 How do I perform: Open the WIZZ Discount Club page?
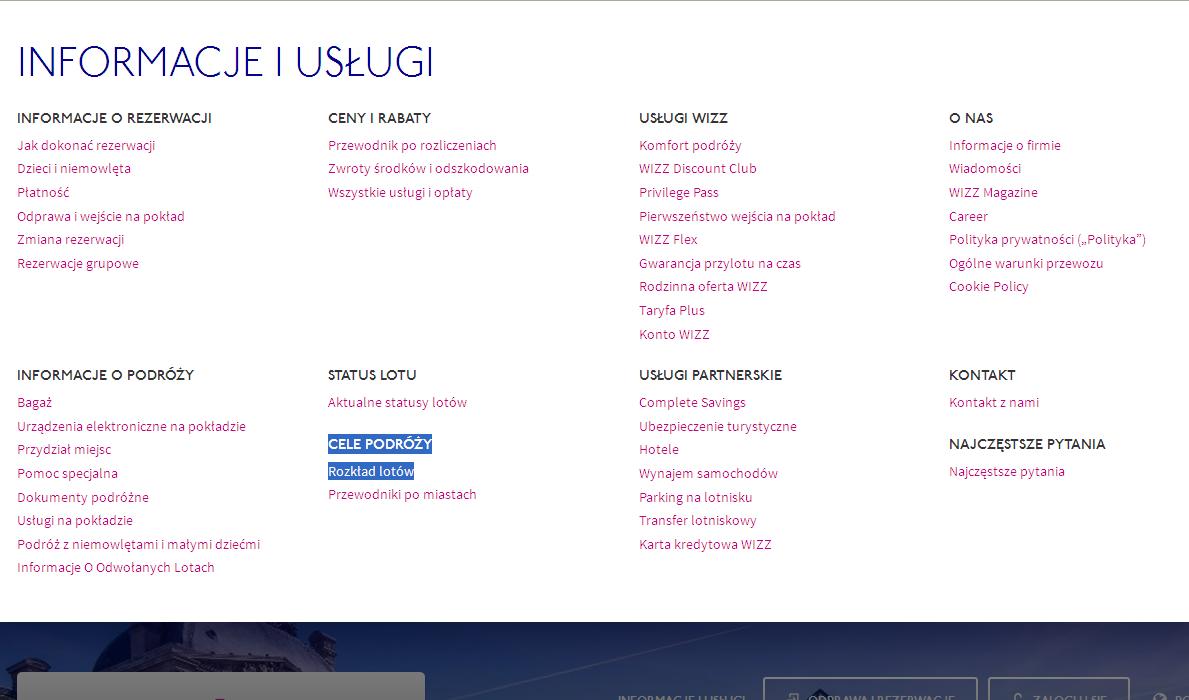pyautogui.click(x=698, y=168)
